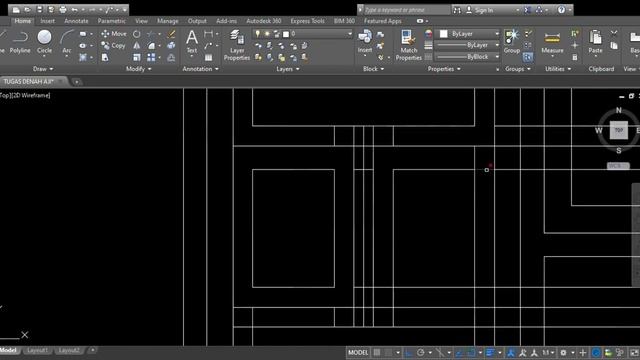This screenshot has width=640, height=360.
Task: Click the Rectangle tool in Draw
Action: 83,34
